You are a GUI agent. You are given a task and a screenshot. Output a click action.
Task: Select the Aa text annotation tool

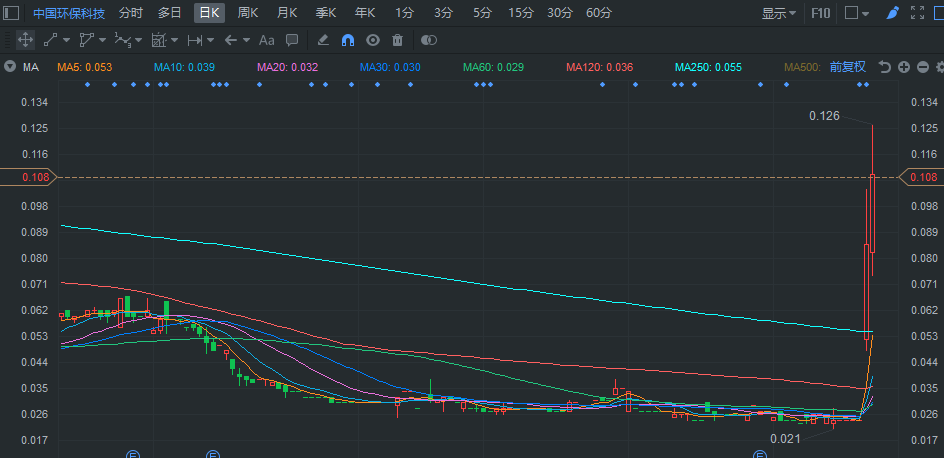(x=267, y=40)
